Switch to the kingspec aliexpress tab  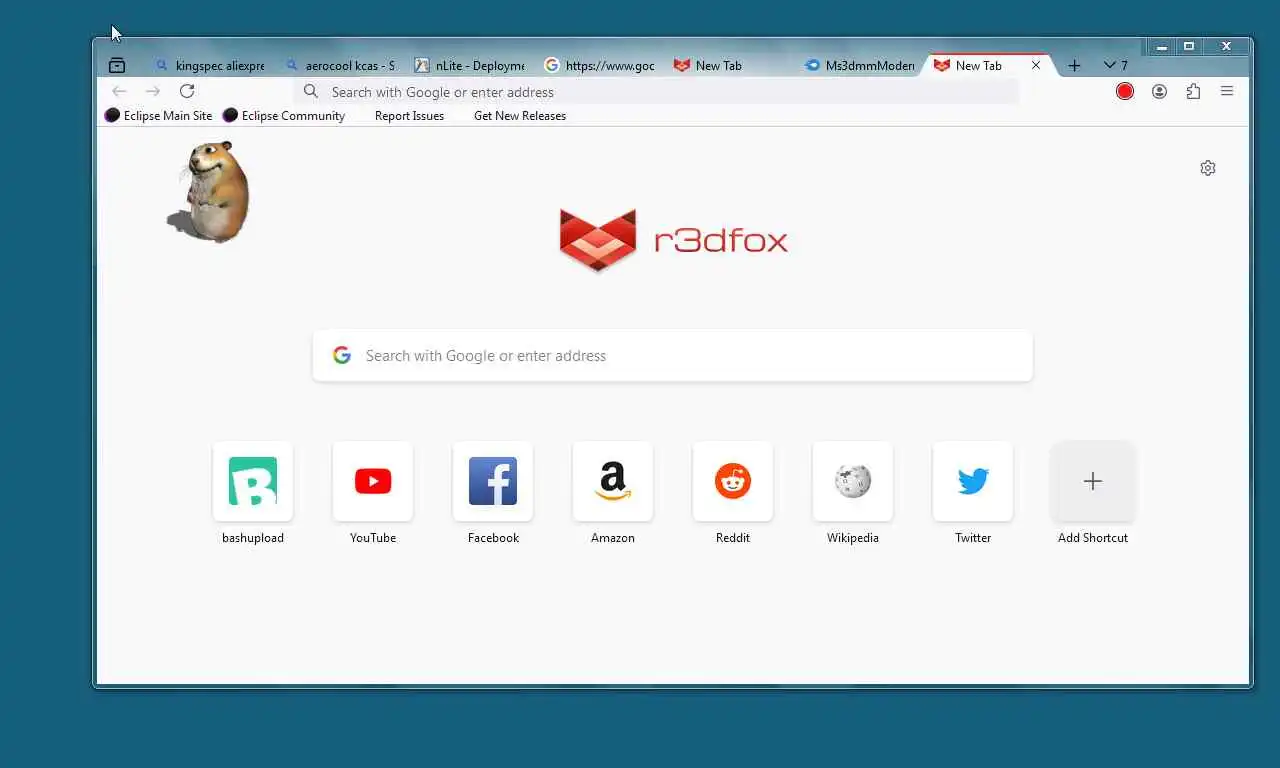pos(210,66)
